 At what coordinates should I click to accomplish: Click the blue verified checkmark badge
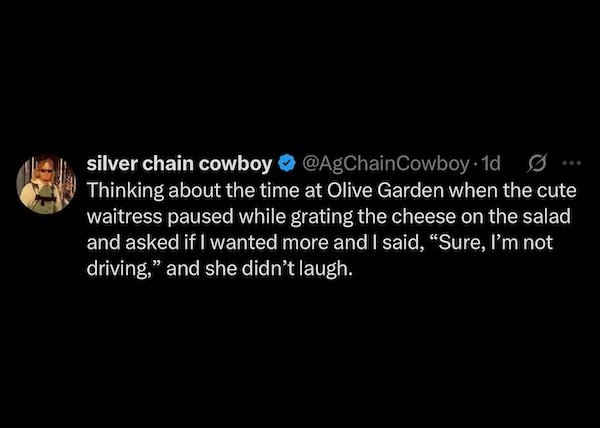tap(286, 163)
